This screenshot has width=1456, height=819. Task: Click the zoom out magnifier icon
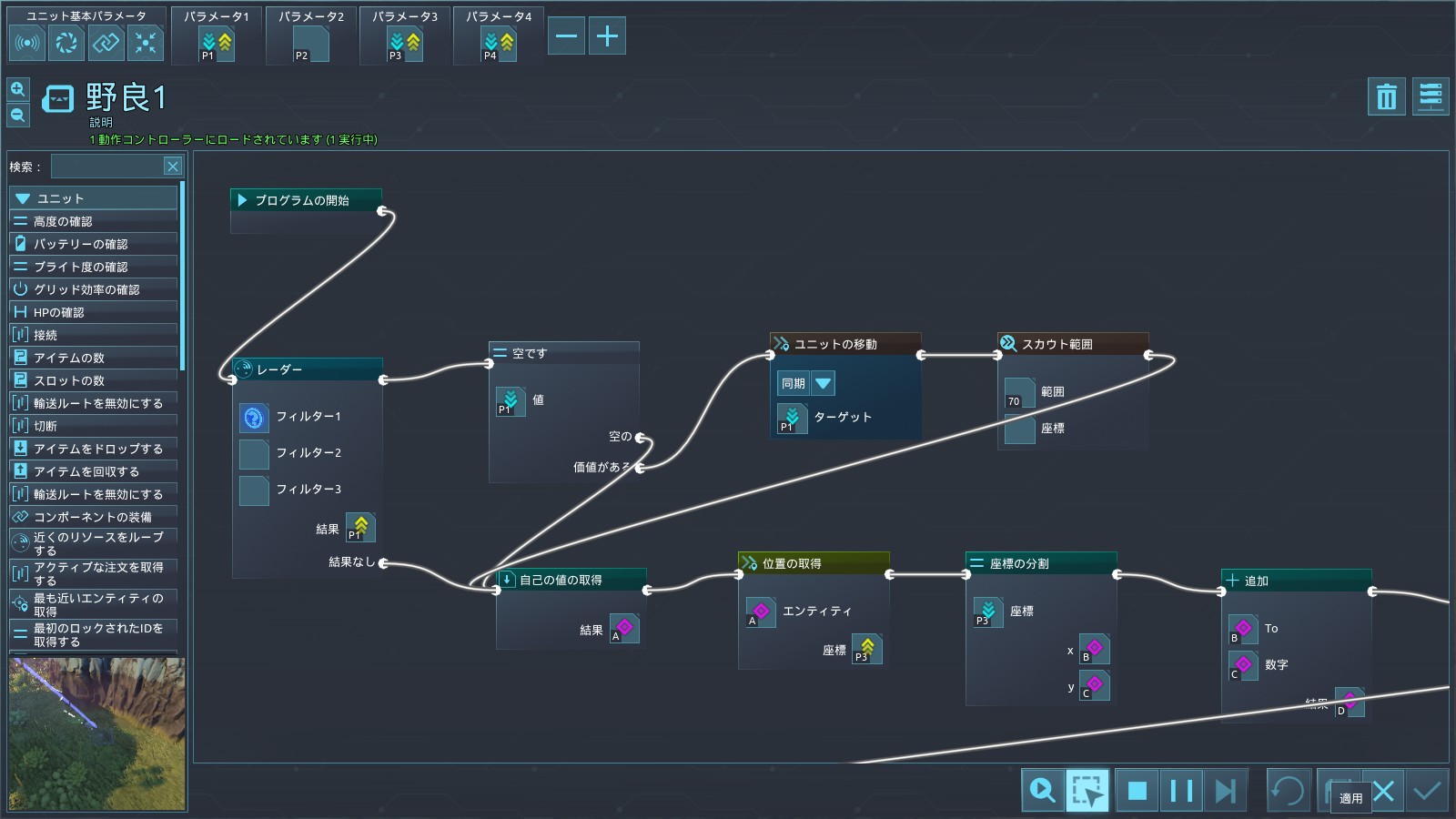[18, 115]
